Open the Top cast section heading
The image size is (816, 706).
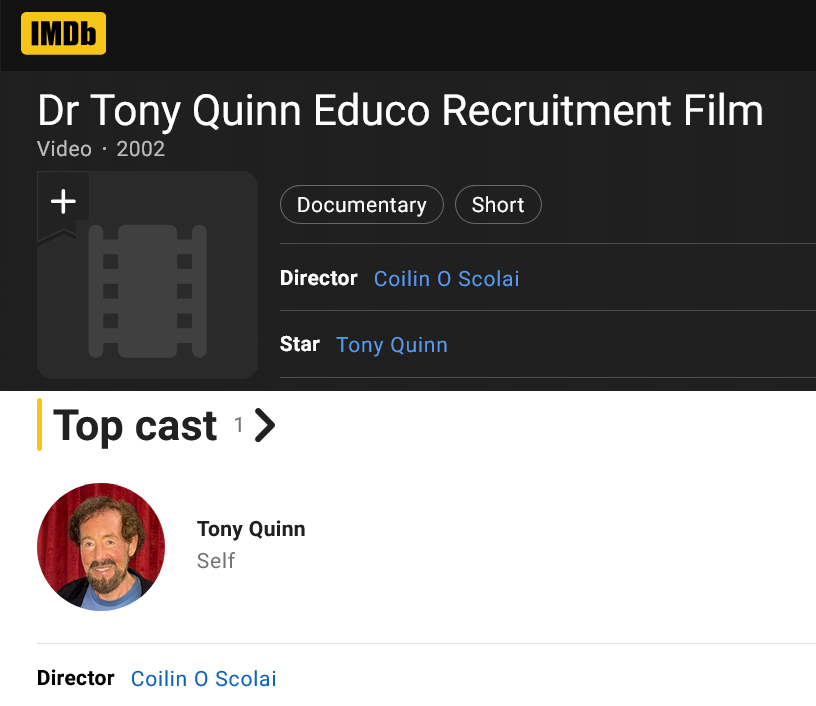[x=135, y=426]
